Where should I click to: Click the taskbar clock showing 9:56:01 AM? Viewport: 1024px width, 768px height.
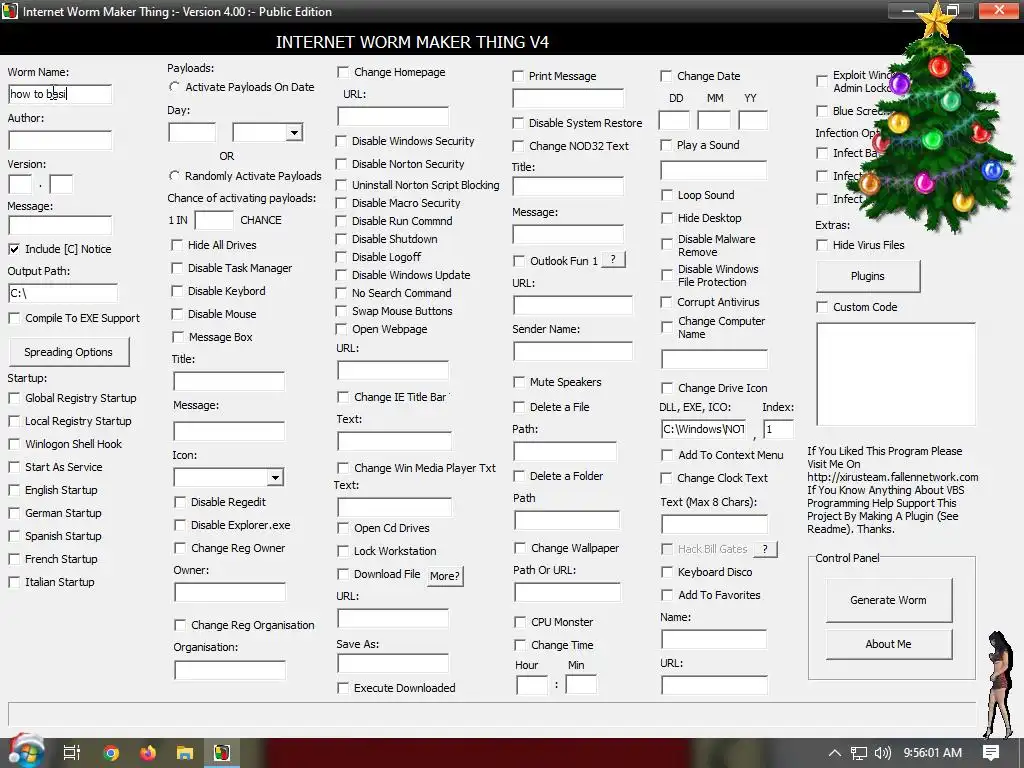933,753
